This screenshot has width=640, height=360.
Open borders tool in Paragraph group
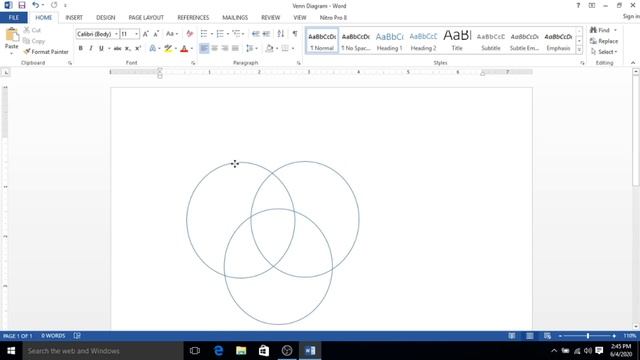(285, 49)
